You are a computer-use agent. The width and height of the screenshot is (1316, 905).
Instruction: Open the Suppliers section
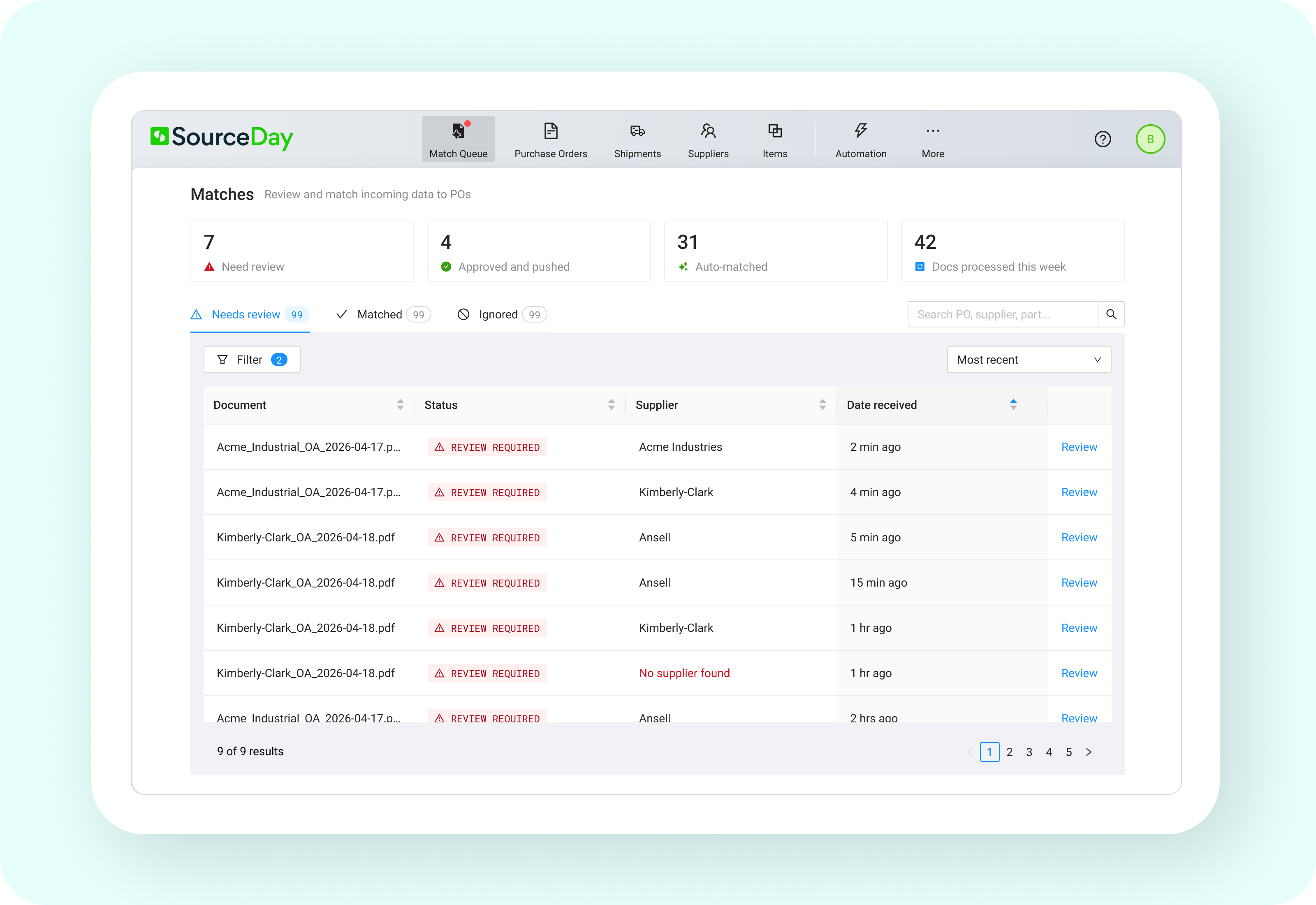(x=708, y=139)
